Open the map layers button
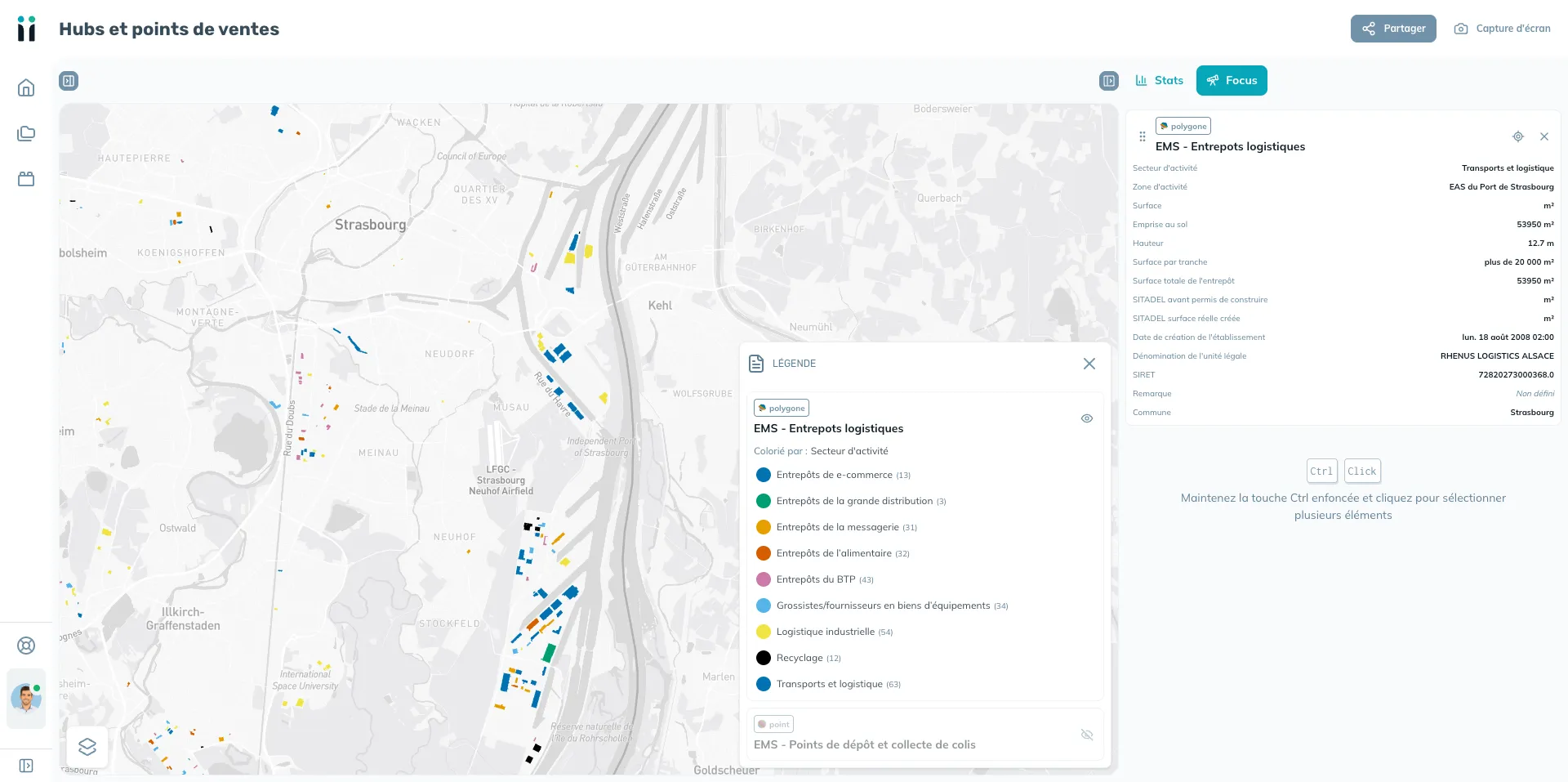Viewport: 1568px width, 782px height. (x=87, y=747)
